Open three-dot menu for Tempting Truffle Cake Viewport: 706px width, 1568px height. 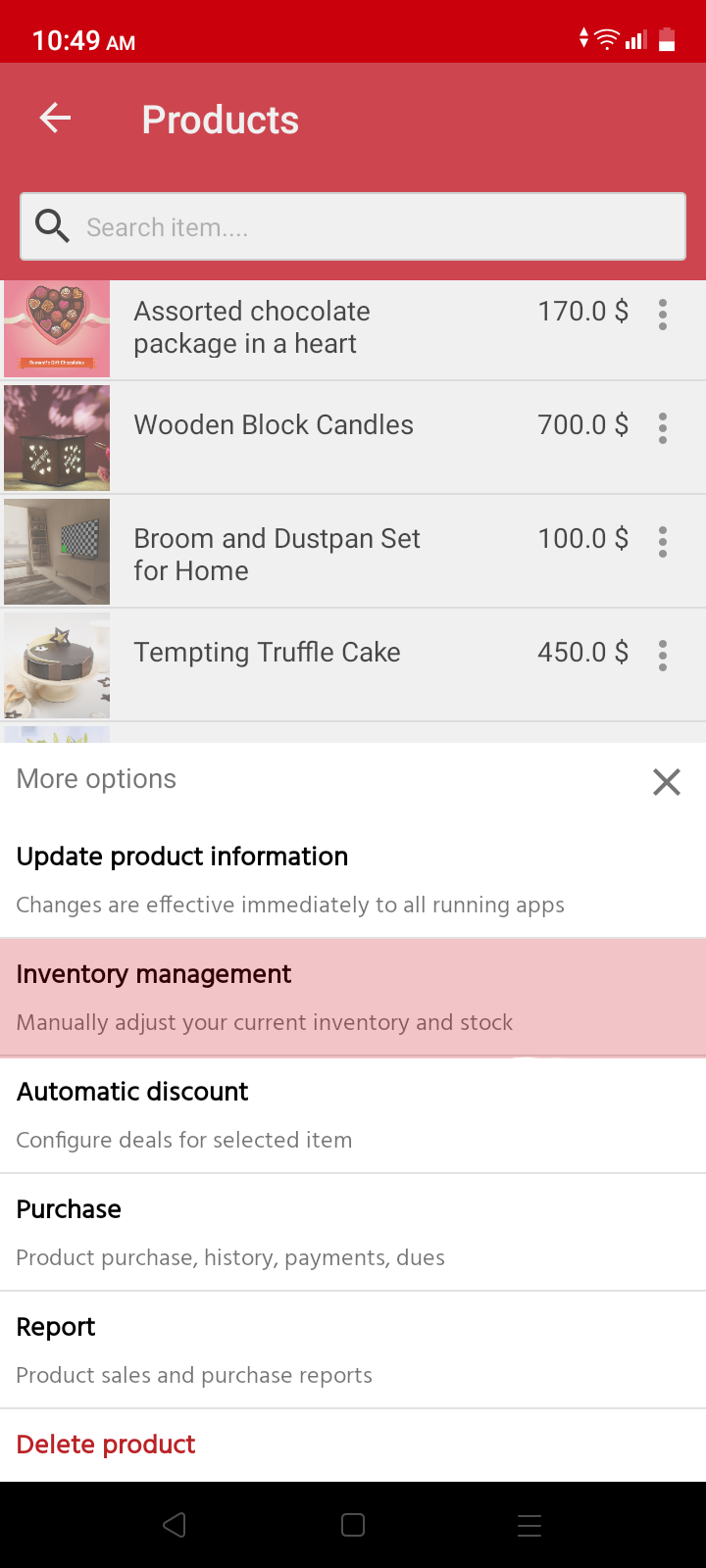click(x=663, y=655)
